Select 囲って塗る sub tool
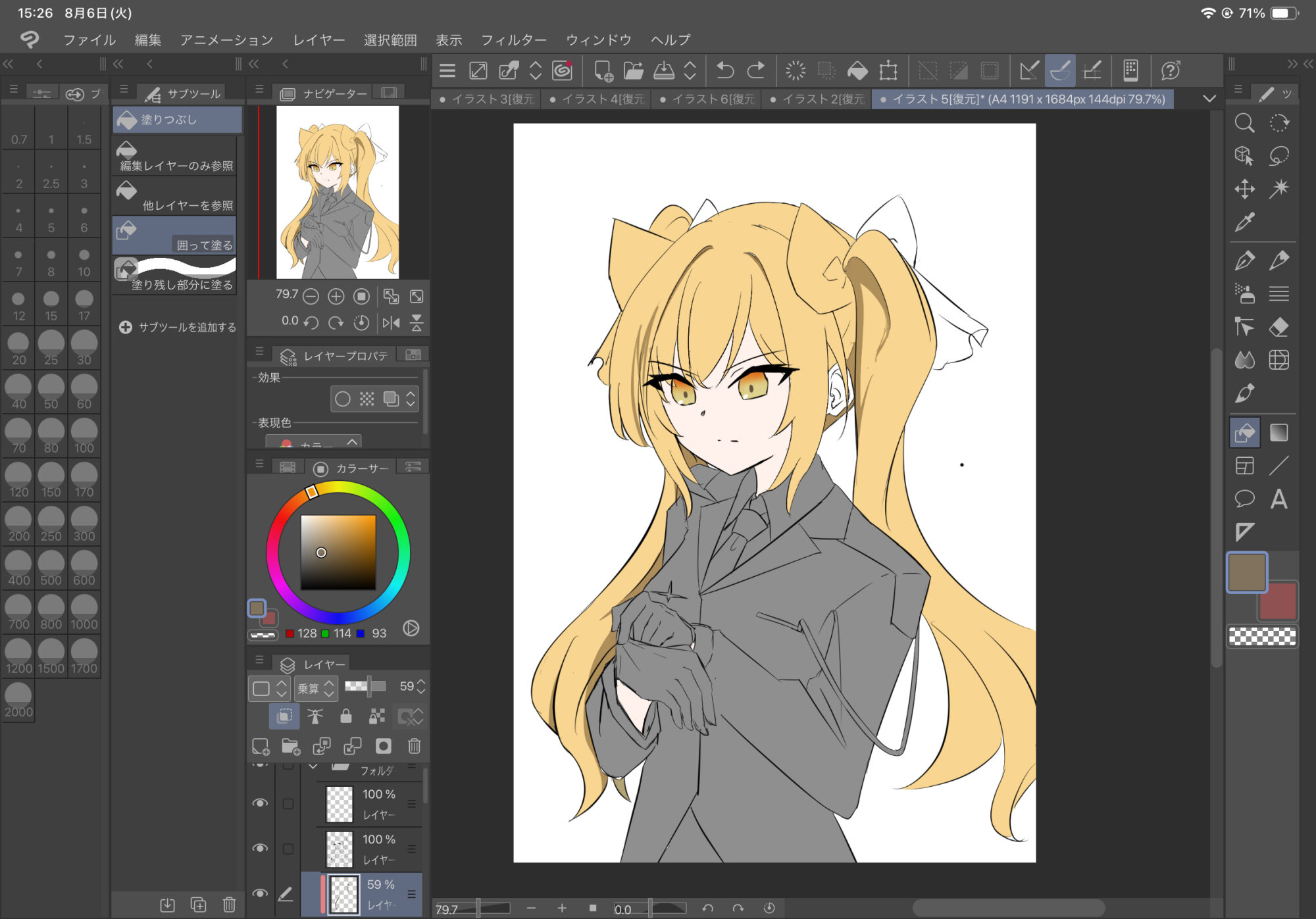1316x919 pixels. tap(175, 235)
